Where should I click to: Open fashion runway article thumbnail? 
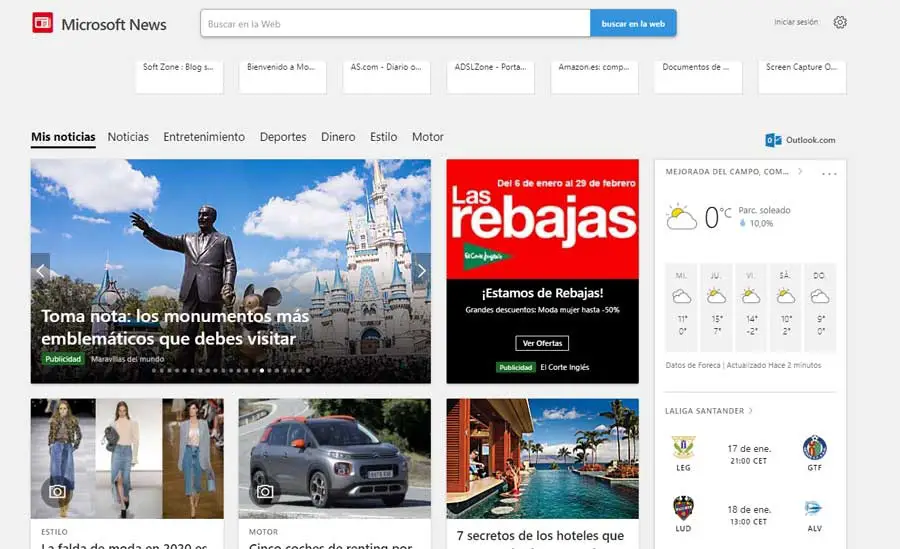(127, 459)
